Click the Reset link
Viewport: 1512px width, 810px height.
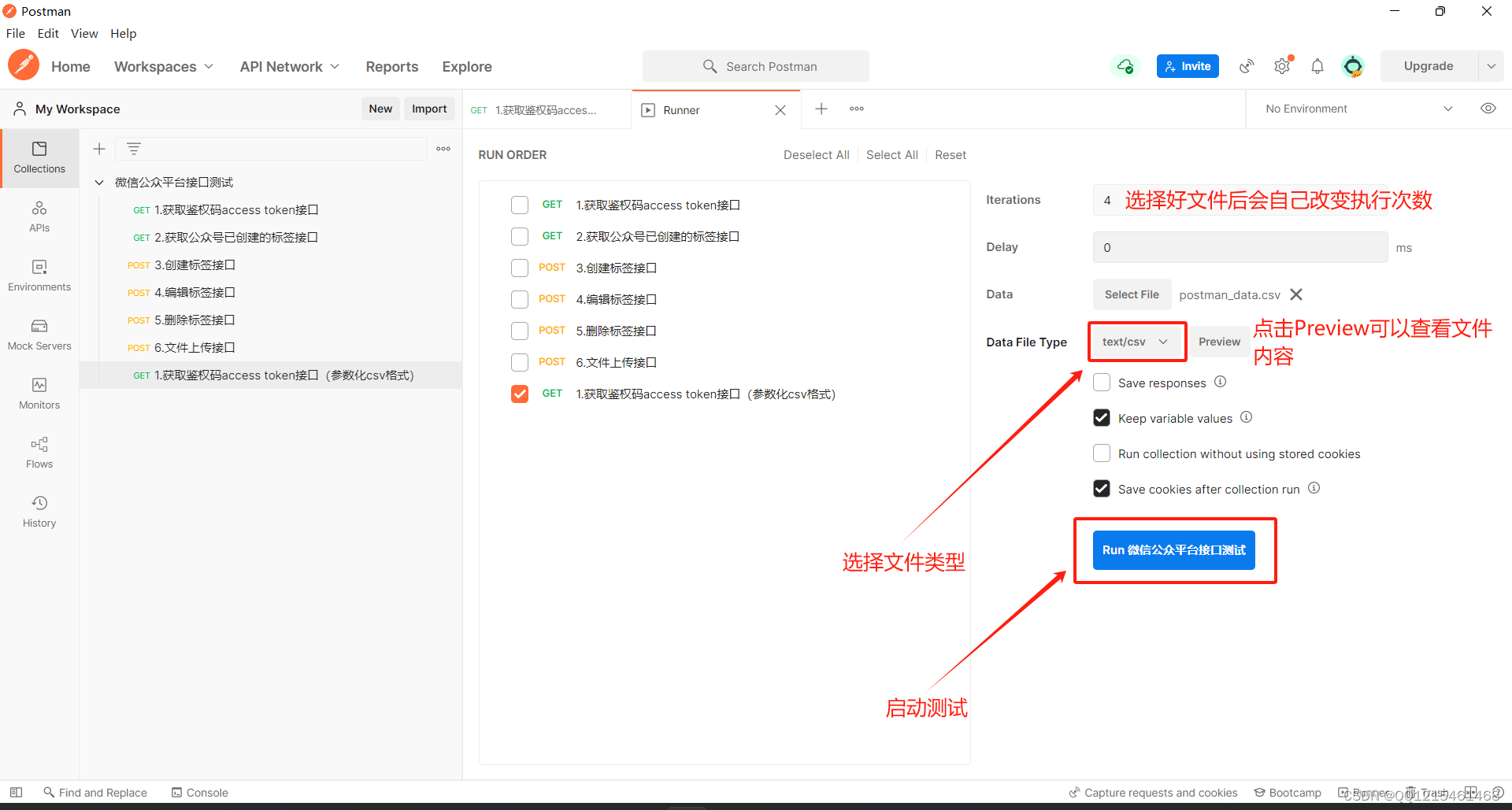(950, 155)
